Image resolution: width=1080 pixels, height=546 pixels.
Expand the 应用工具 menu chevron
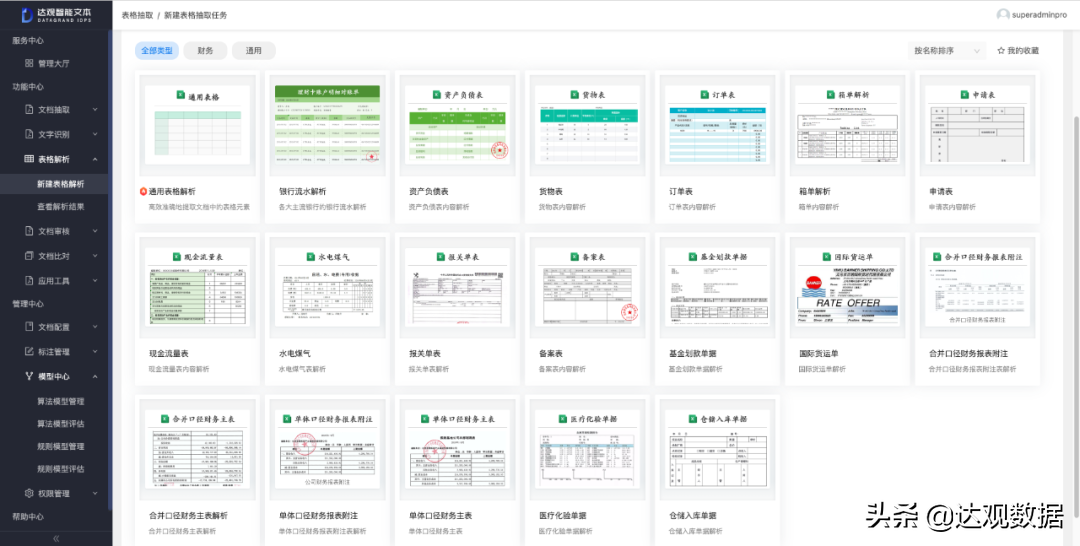click(x=95, y=280)
